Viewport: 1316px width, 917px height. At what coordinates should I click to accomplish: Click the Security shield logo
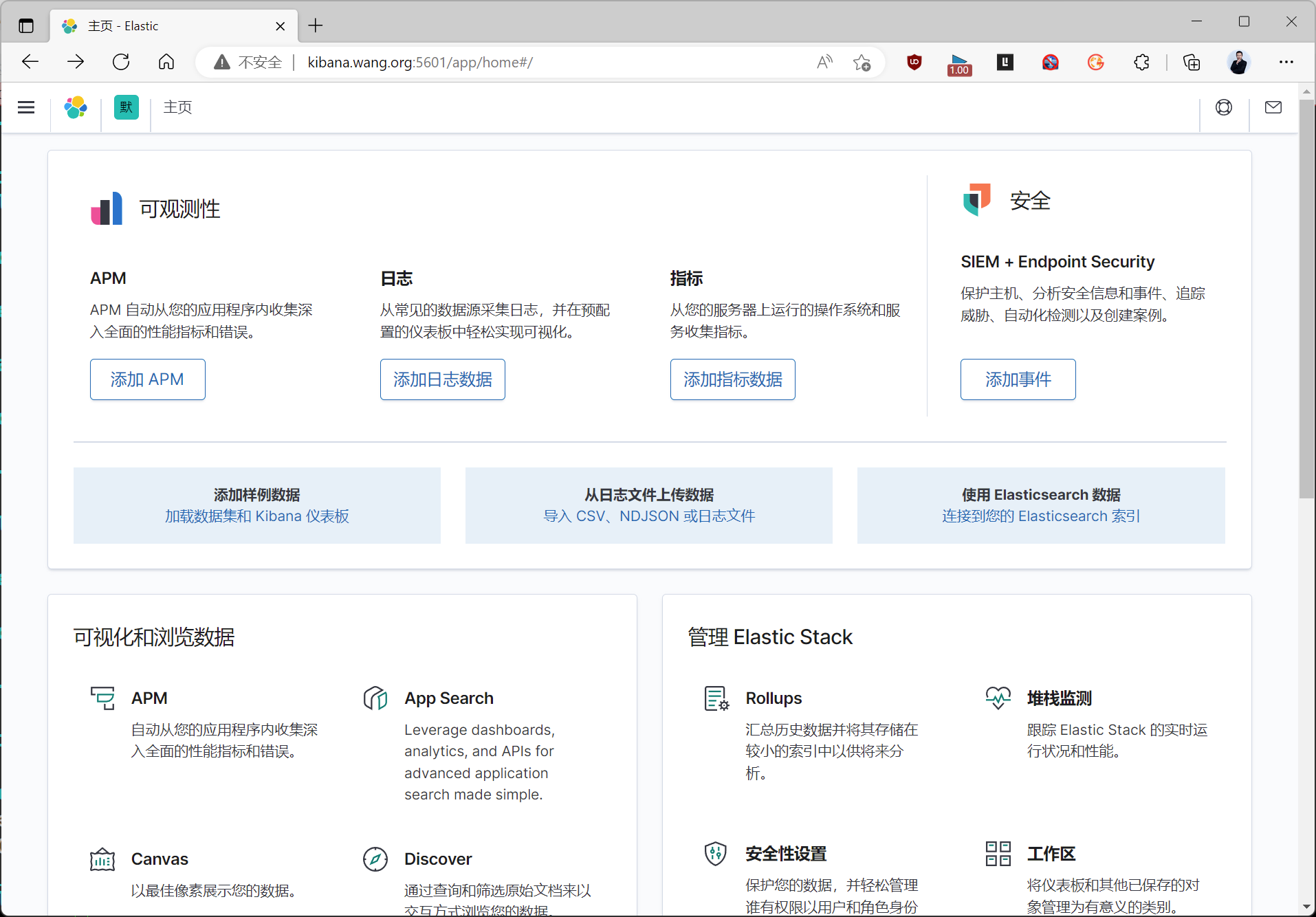[977, 200]
